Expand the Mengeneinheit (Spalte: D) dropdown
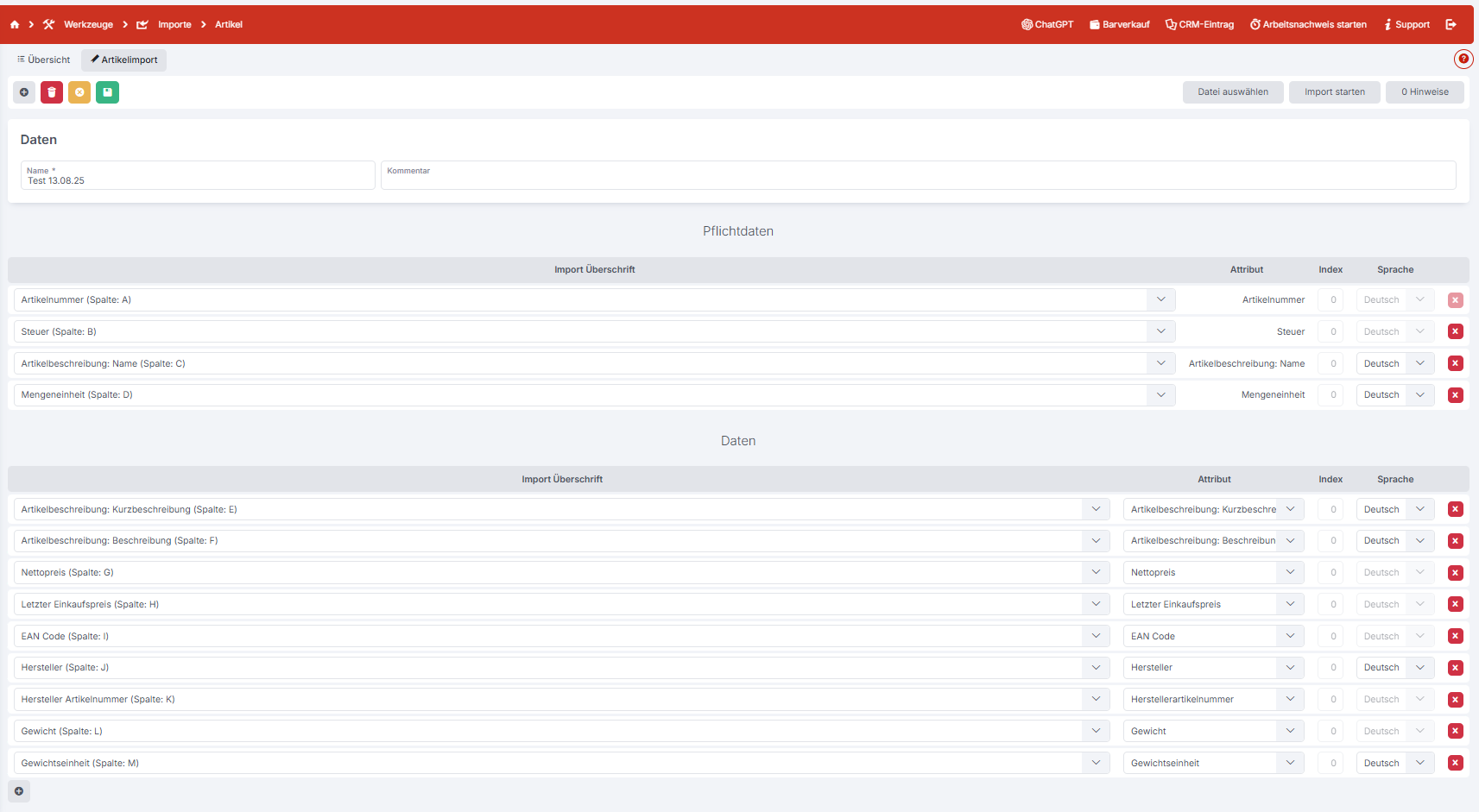1479x812 pixels. pyautogui.click(x=1160, y=395)
